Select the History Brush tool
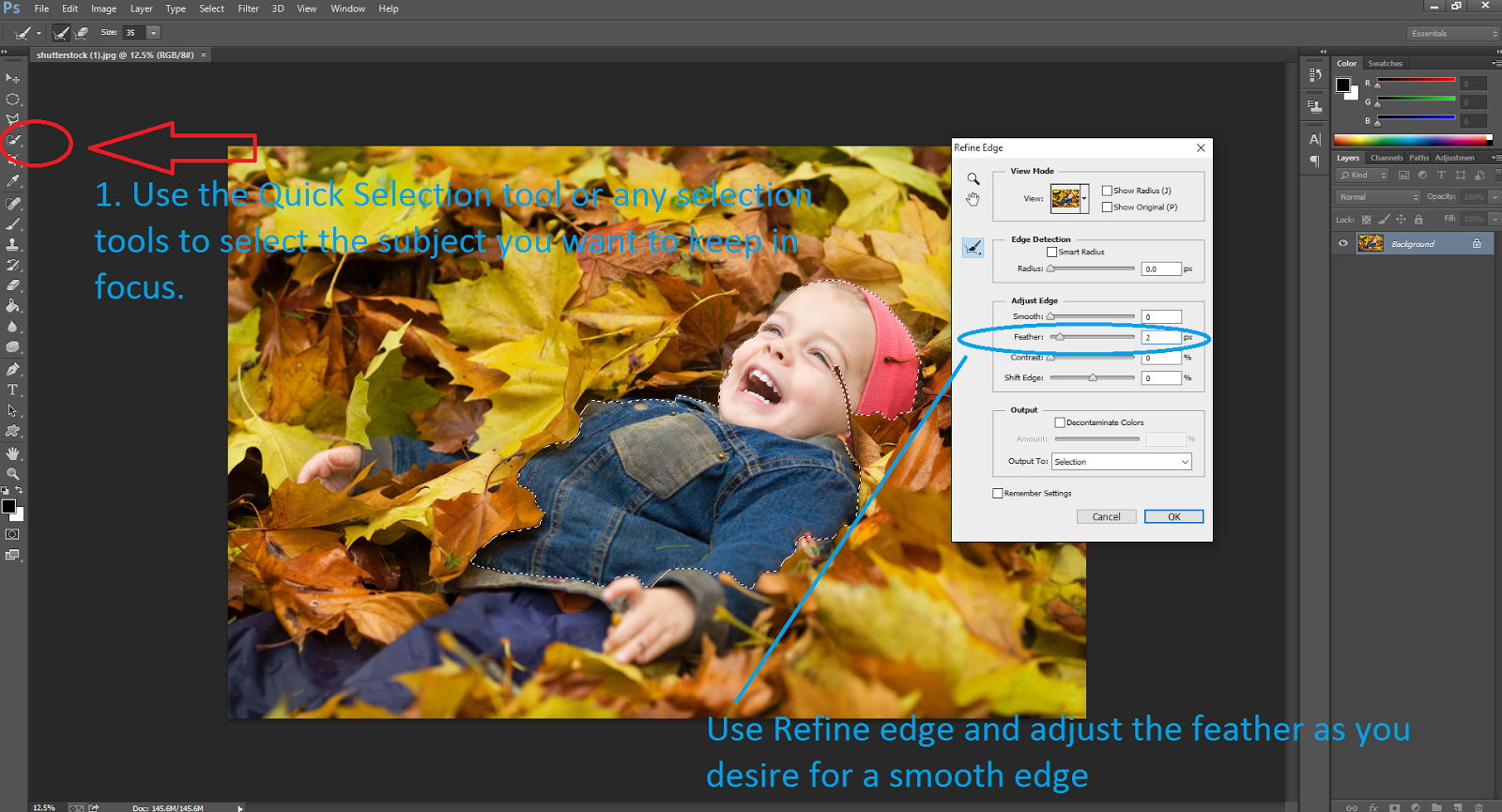 [12, 265]
